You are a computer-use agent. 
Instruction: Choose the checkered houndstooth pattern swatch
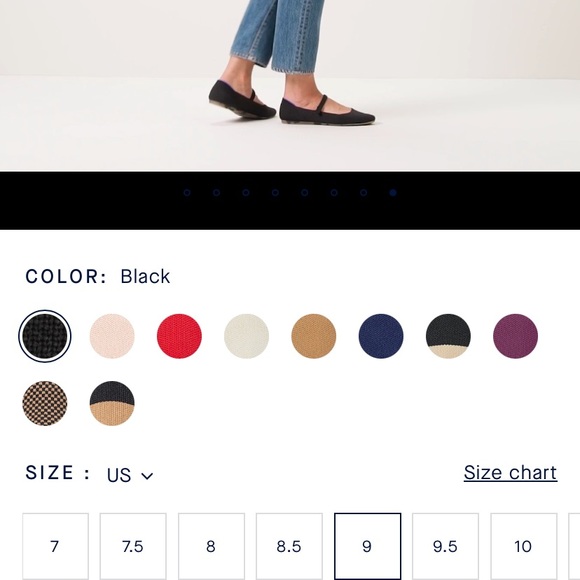(x=45, y=403)
